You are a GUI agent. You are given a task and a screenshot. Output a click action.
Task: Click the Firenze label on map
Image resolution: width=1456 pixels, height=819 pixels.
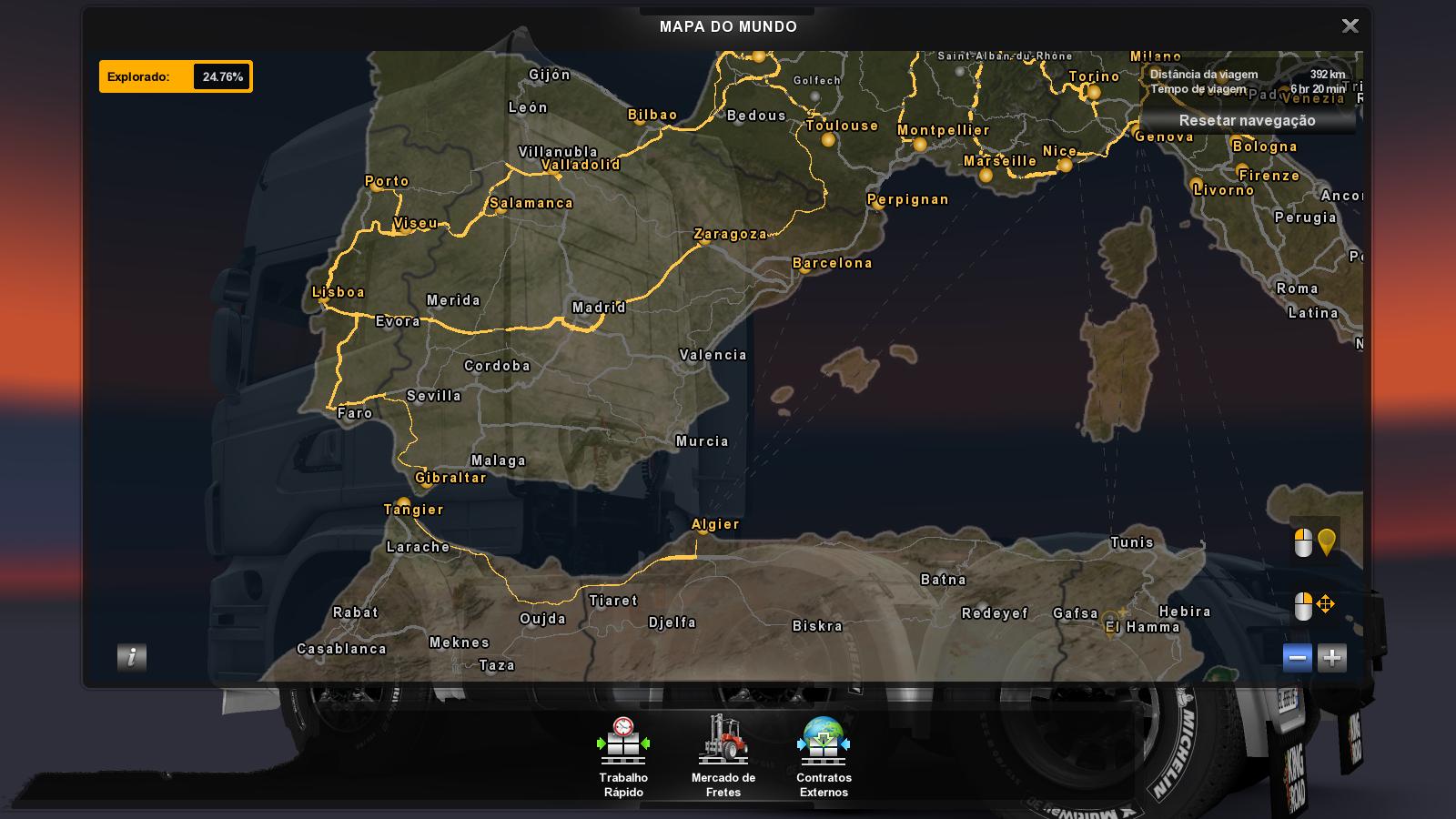[1269, 176]
